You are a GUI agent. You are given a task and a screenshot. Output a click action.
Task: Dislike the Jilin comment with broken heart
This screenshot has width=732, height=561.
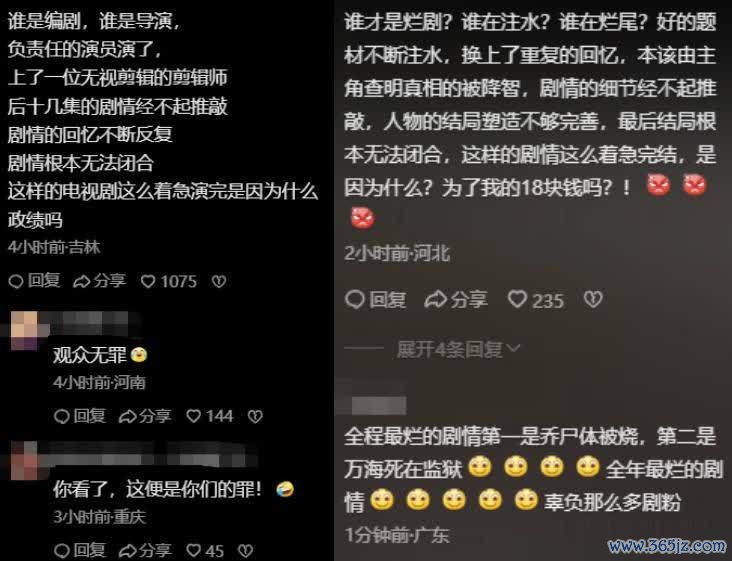point(219,281)
